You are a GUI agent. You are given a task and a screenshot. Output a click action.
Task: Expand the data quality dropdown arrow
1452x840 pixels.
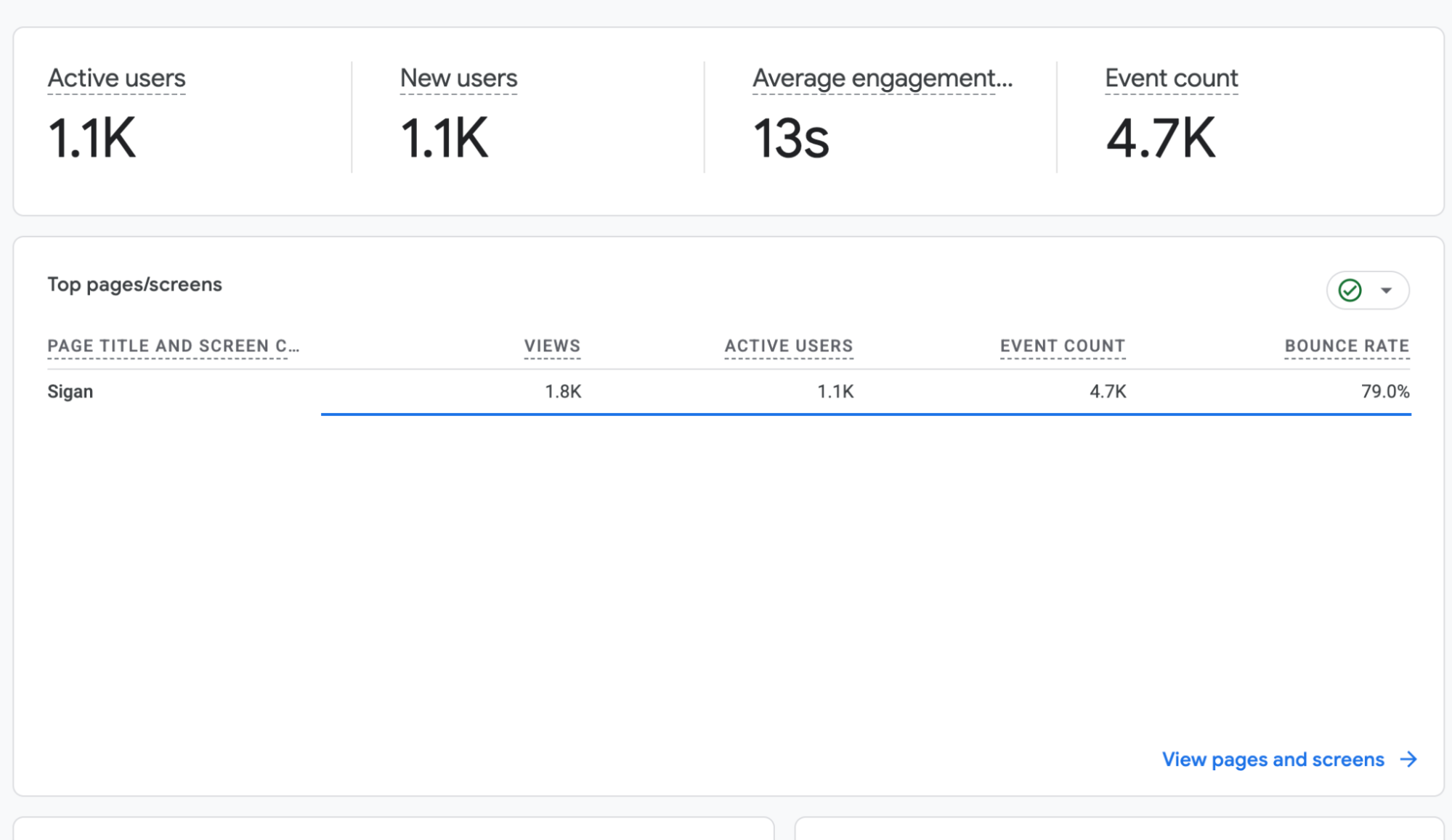point(1386,290)
